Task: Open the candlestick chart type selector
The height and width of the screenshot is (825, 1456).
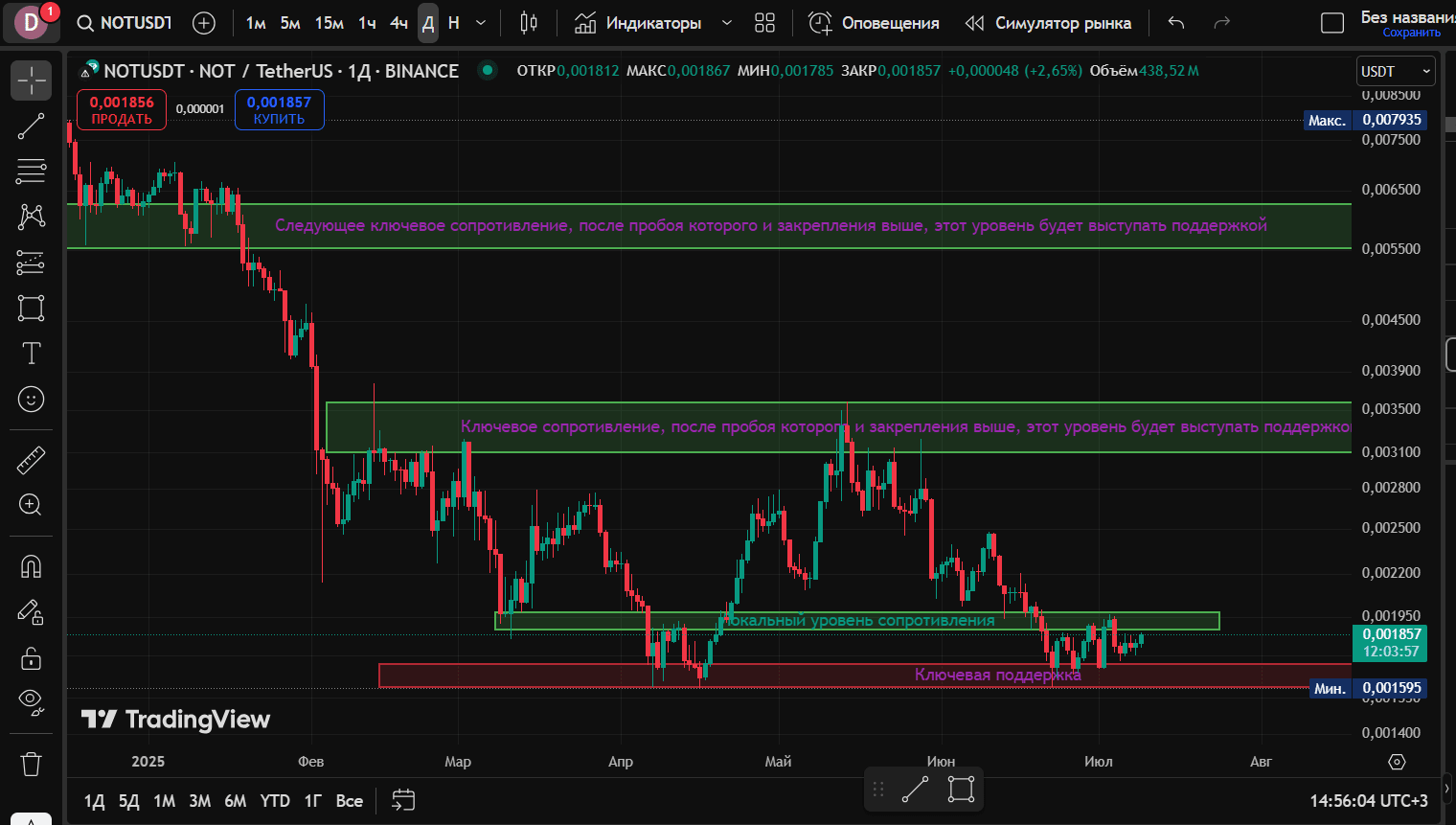Action: coord(529,23)
